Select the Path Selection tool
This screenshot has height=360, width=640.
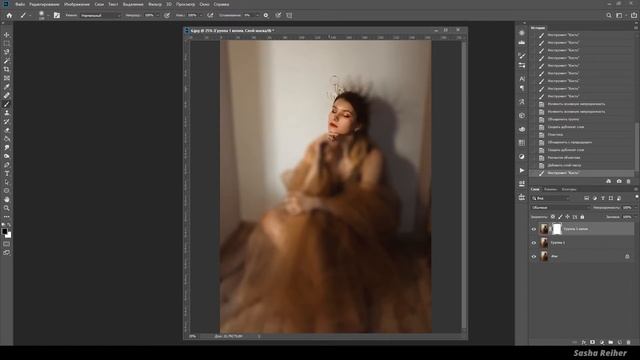point(7,182)
